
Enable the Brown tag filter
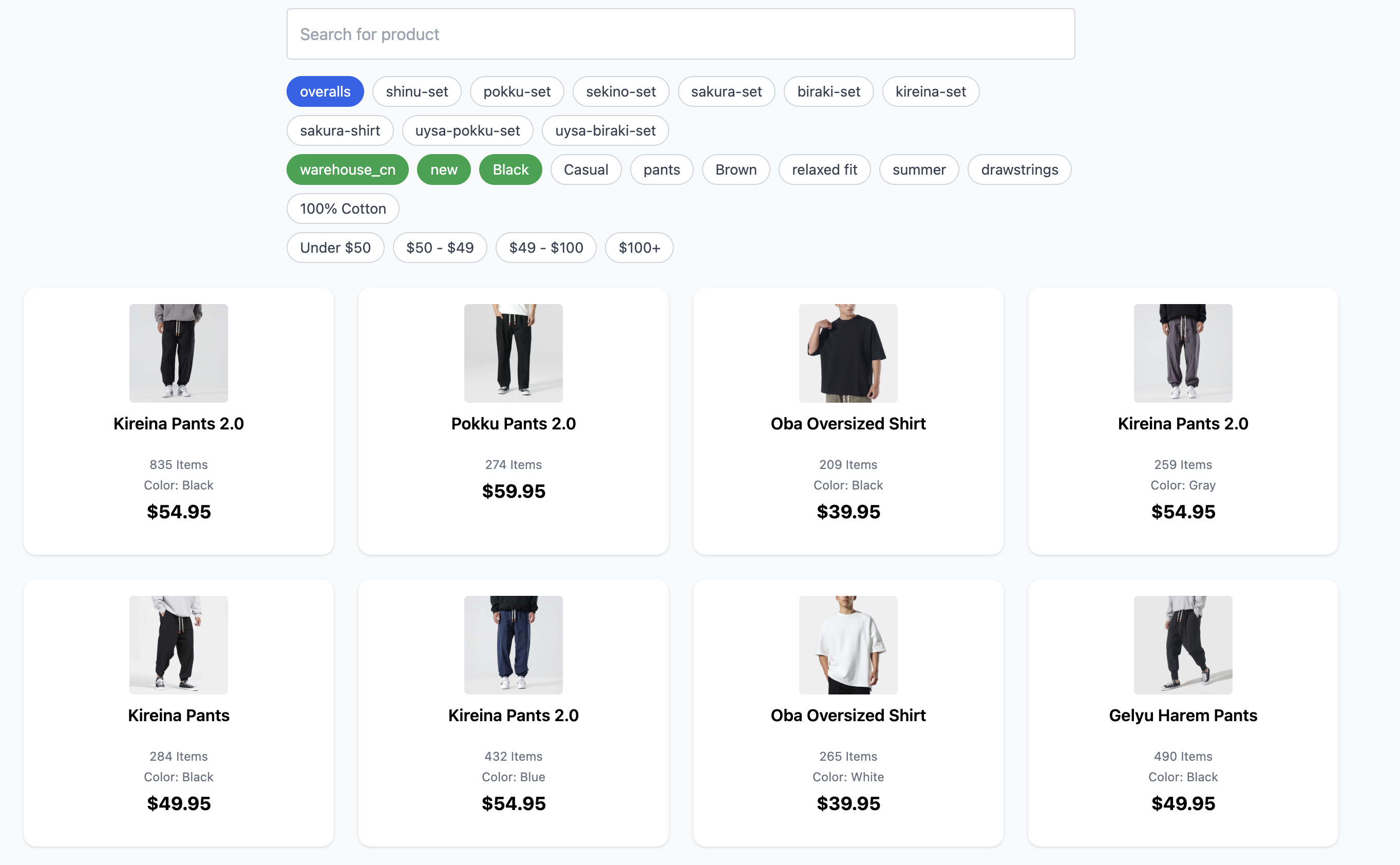pyautogui.click(x=736, y=170)
